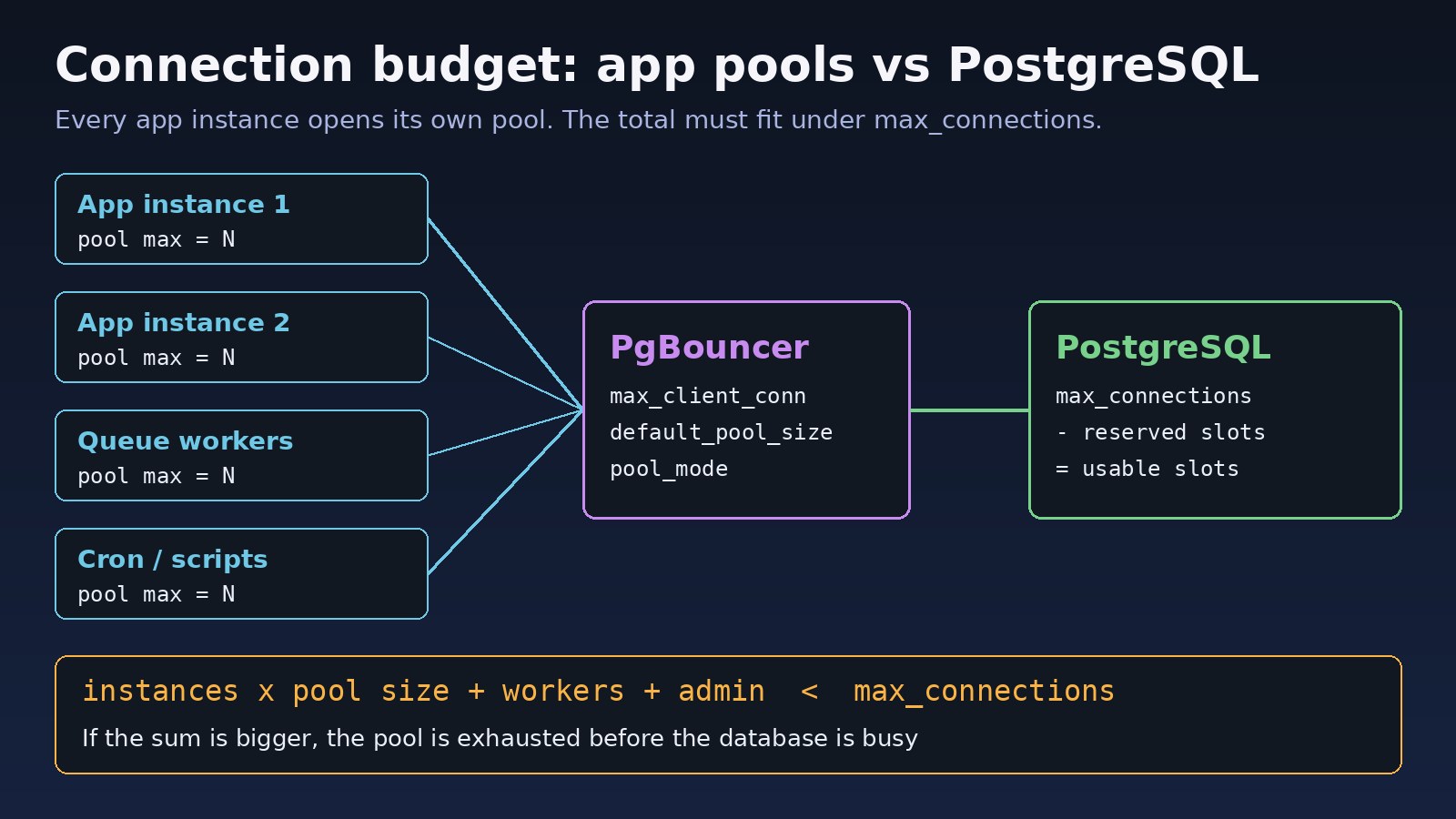Viewport: 1456px width, 819px height.
Task: Click the formula 'instances x pool size + workers + admin'
Action: pos(424,692)
